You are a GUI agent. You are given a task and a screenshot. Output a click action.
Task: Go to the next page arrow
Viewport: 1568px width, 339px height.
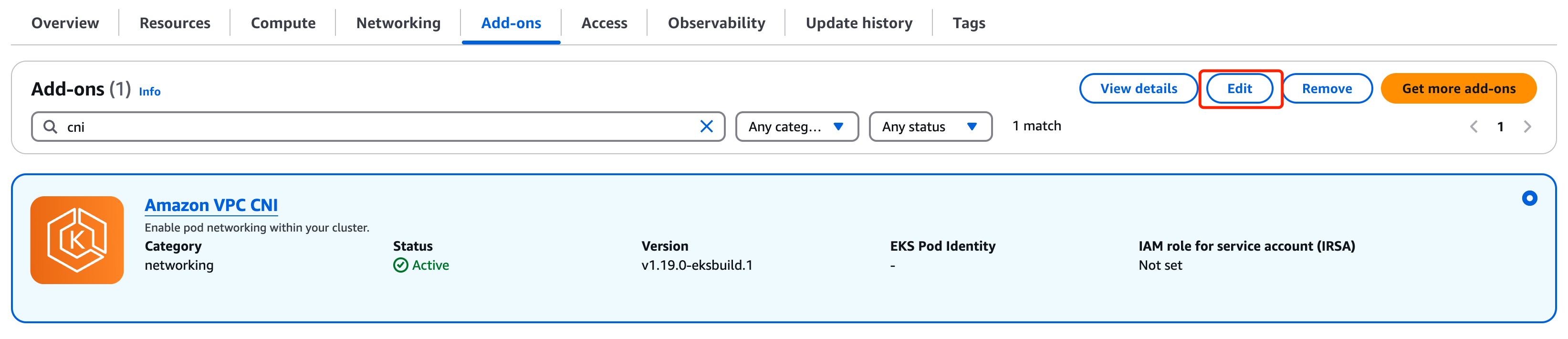point(1527,127)
